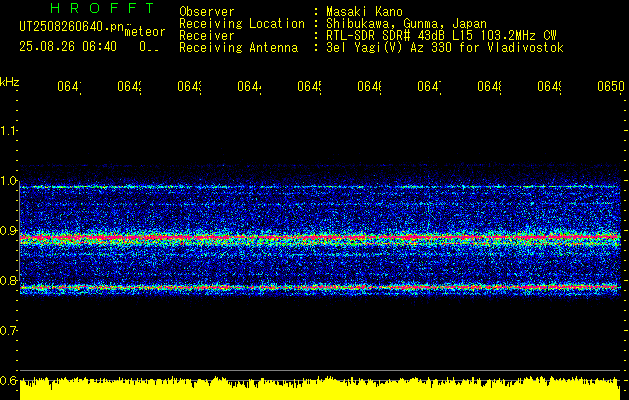The height and width of the screenshot is (400, 629).
Task: Click 3el Yagi antenna description
Action: (x=445, y=48)
